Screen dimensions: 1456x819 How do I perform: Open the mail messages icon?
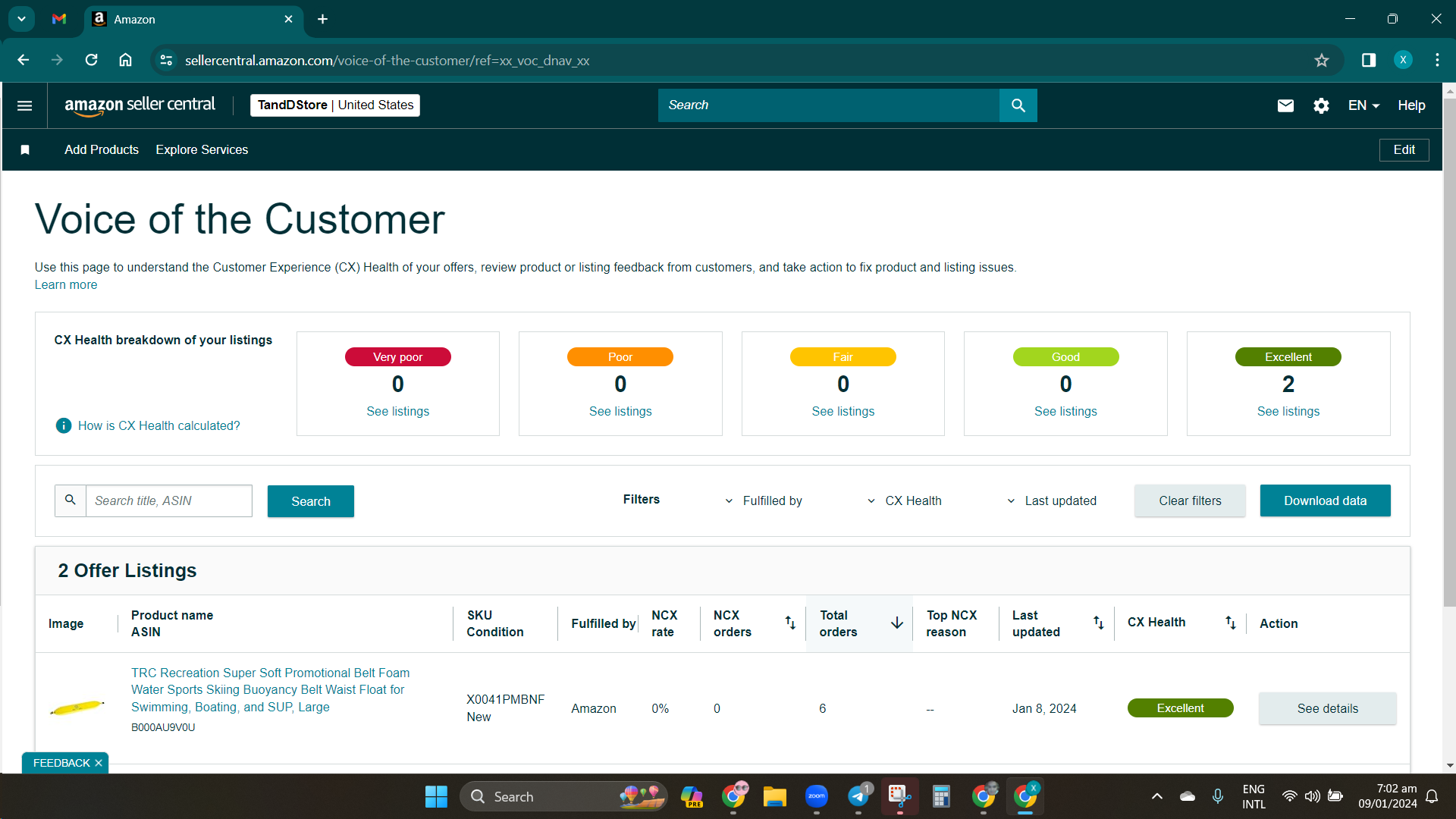tap(1285, 105)
